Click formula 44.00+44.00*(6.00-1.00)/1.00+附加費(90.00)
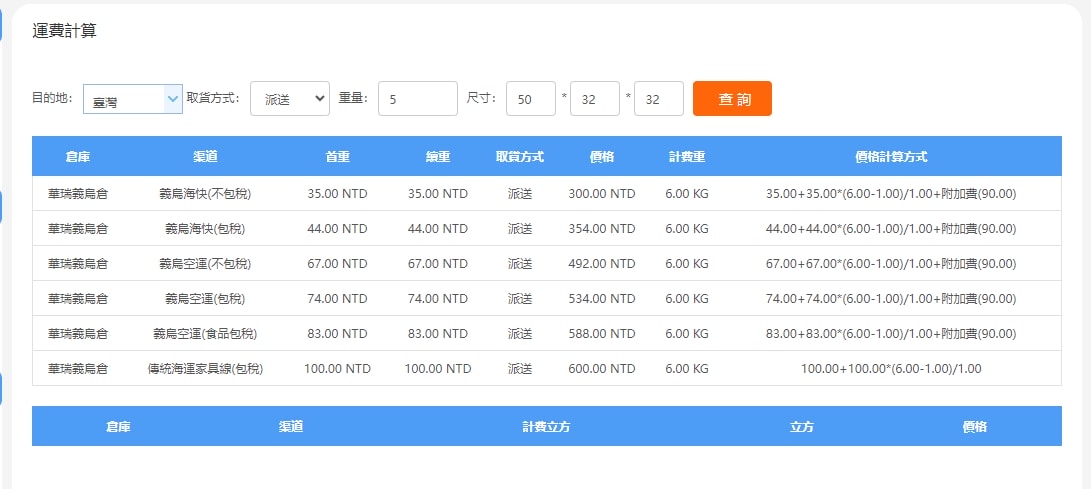The height and width of the screenshot is (489, 1091). pyautogui.click(x=891, y=229)
